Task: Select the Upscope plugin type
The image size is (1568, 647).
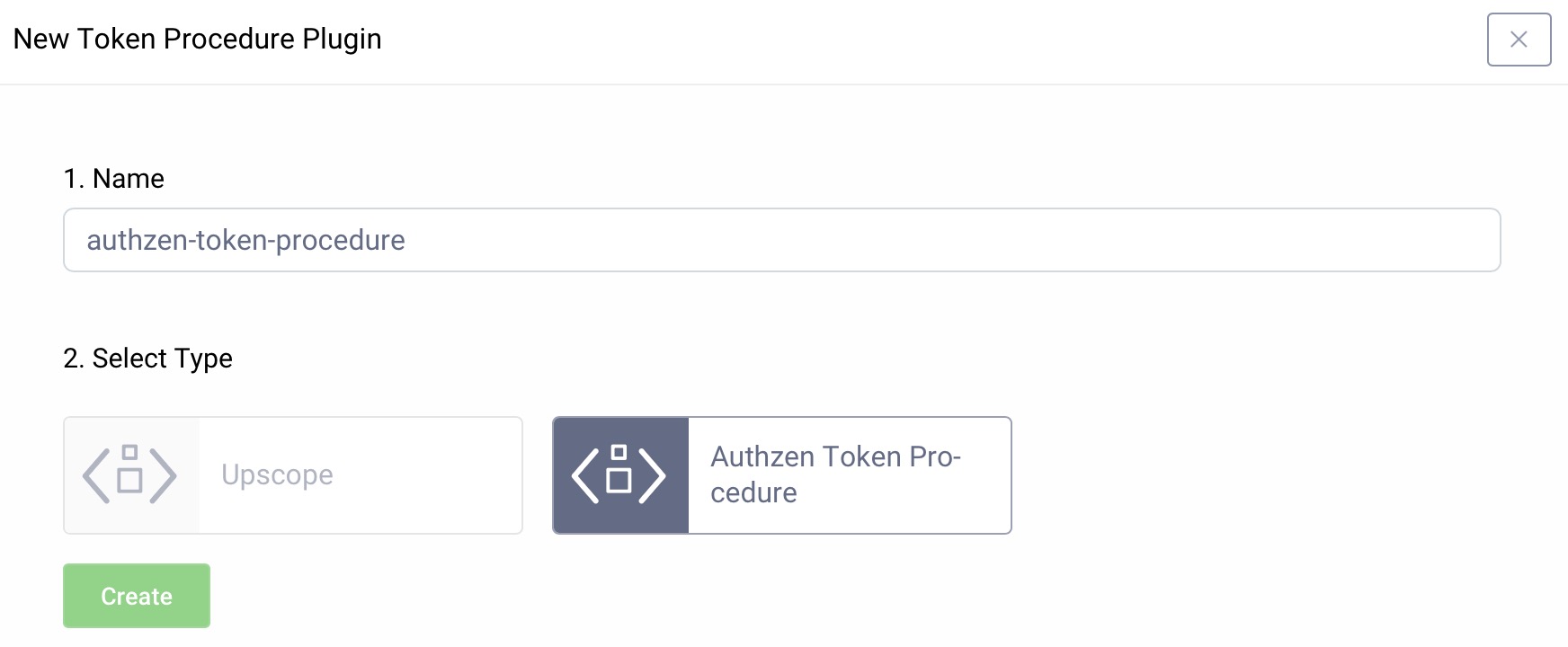Action: click(x=292, y=474)
